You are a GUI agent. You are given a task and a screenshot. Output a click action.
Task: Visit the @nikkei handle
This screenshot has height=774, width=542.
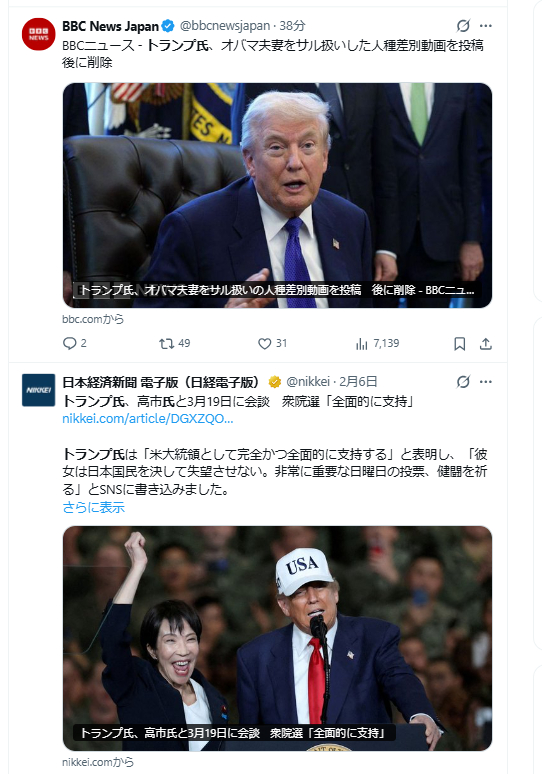[x=308, y=382]
